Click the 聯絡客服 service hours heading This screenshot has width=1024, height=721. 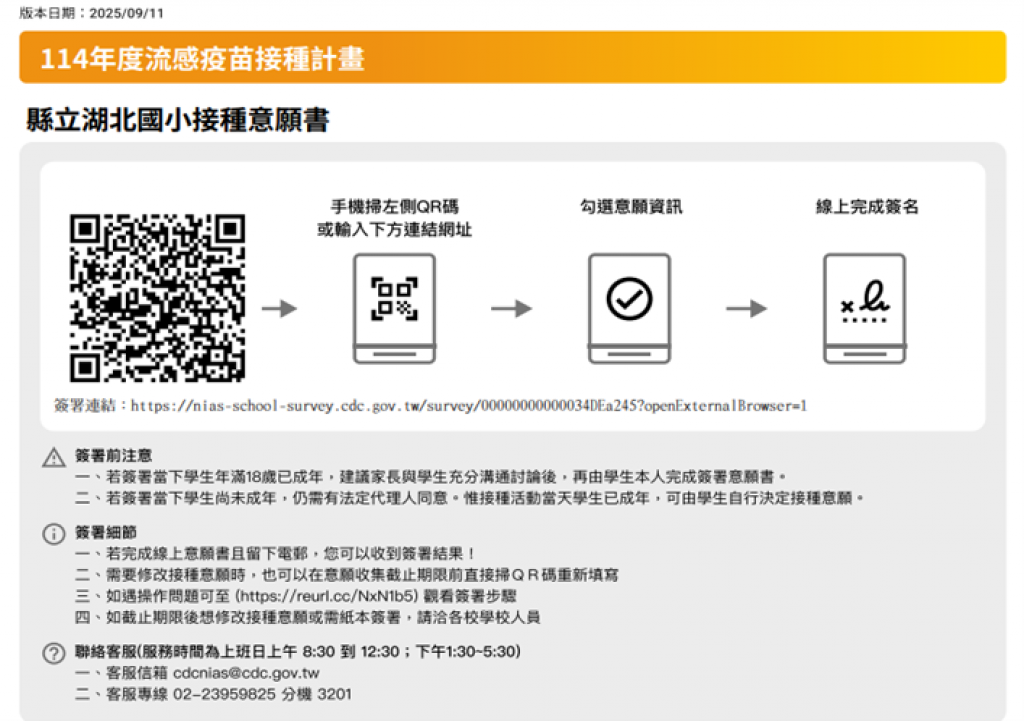click(x=298, y=651)
